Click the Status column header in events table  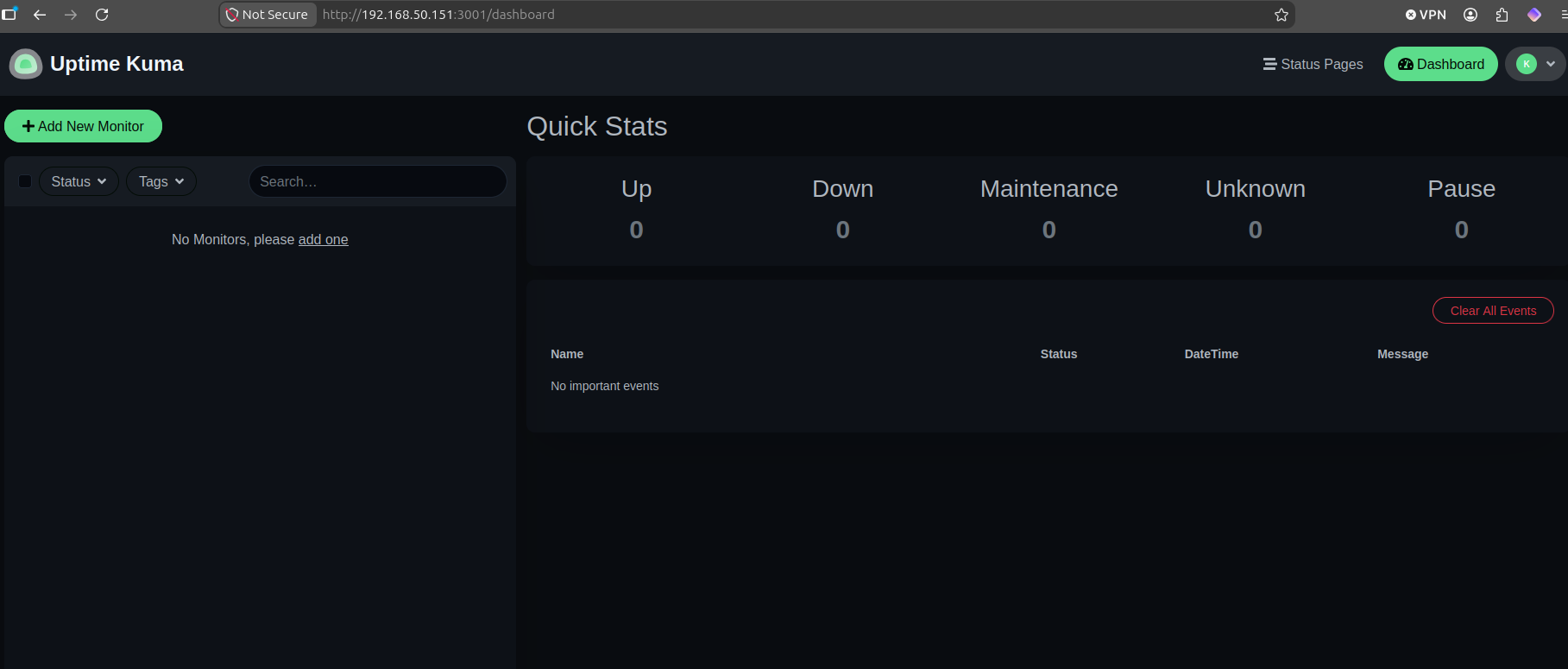click(1059, 354)
